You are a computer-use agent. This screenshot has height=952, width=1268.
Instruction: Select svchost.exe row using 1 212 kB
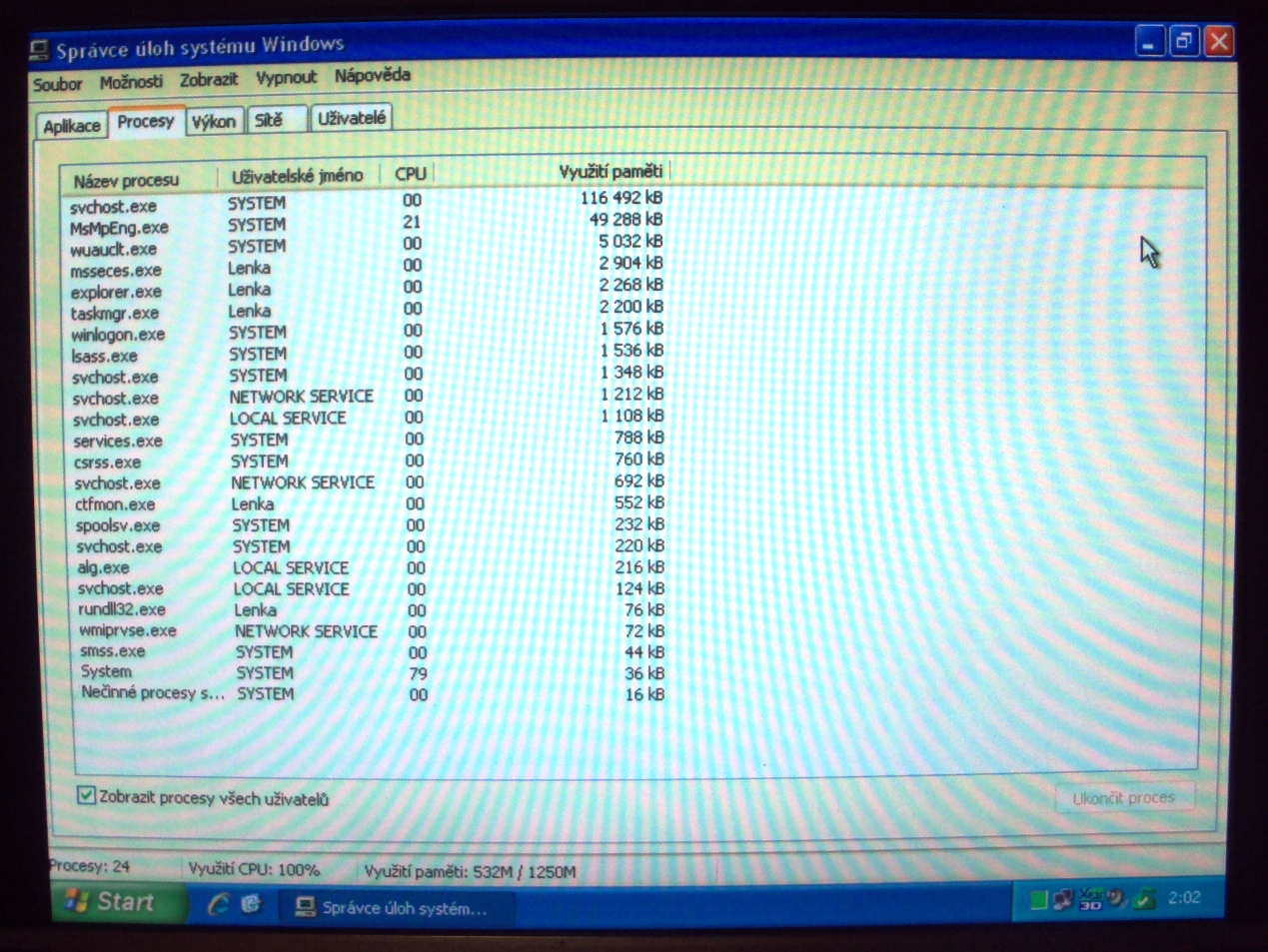[x=368, y=398]
